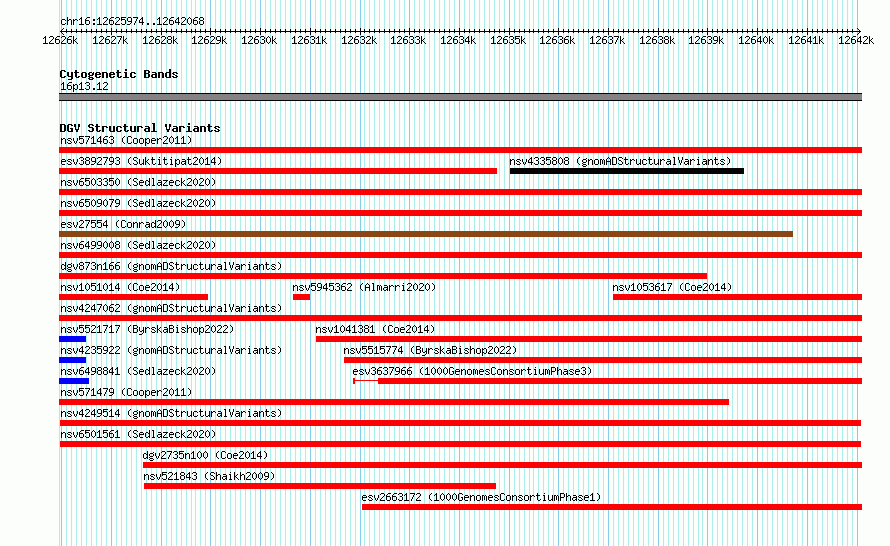Select the nsv6509079 (Sedlazeck2020) label
Image resolution: width=890 pixels, height=546 pixels.
[x=138, y=203]
